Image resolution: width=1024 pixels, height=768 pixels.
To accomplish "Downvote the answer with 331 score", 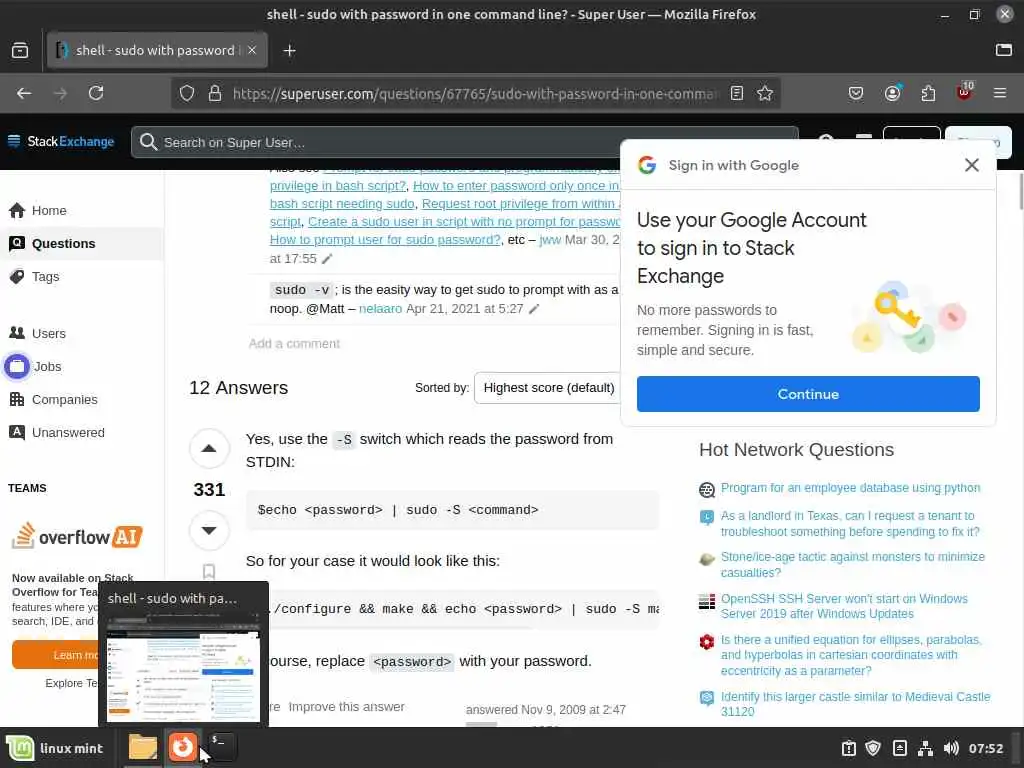I will pos(209,530).
